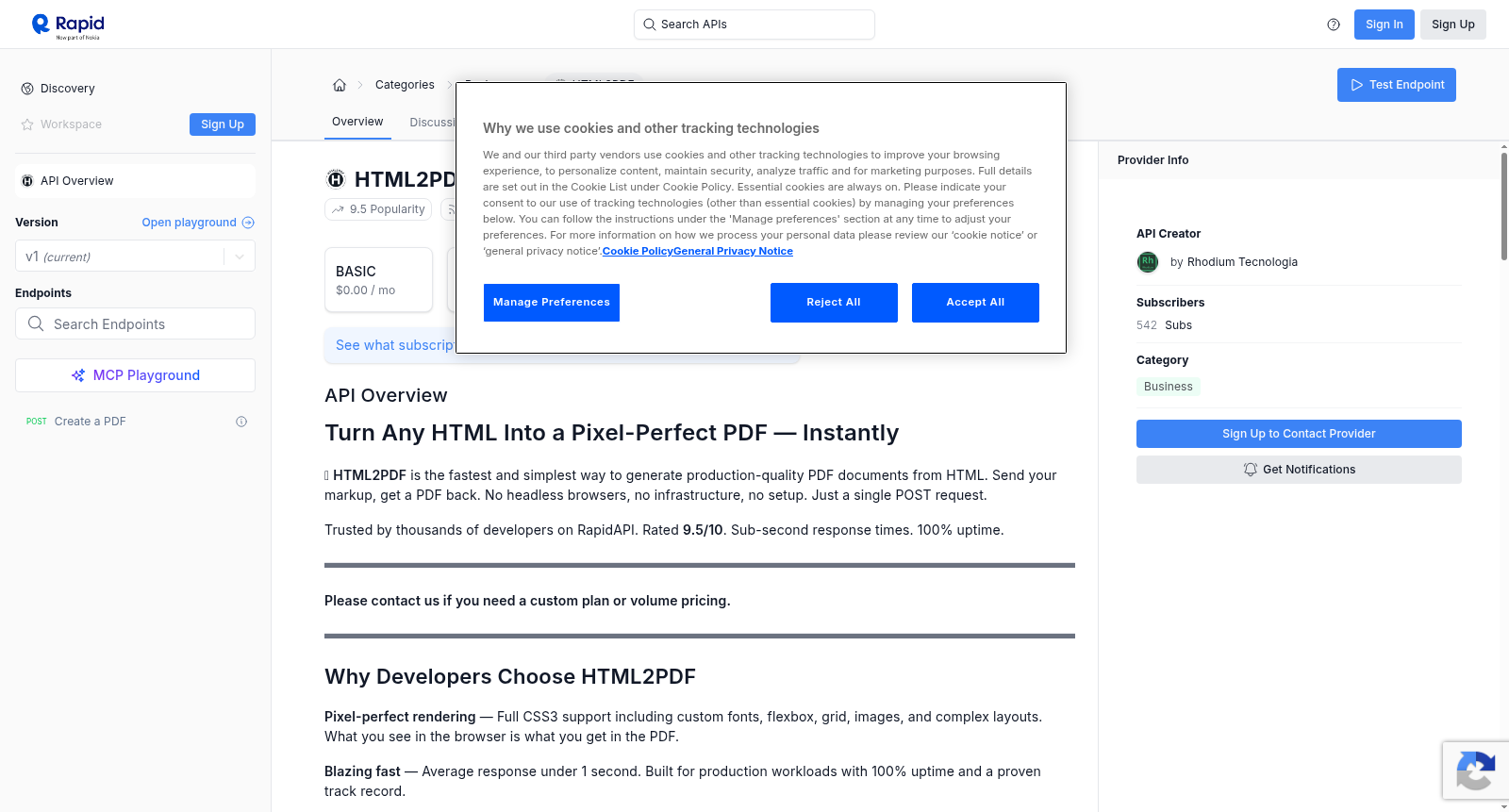The height and width of the screenshot is (812, 1509).
Task: Open the Rapid logo homepage
Action: pos(68,25)
